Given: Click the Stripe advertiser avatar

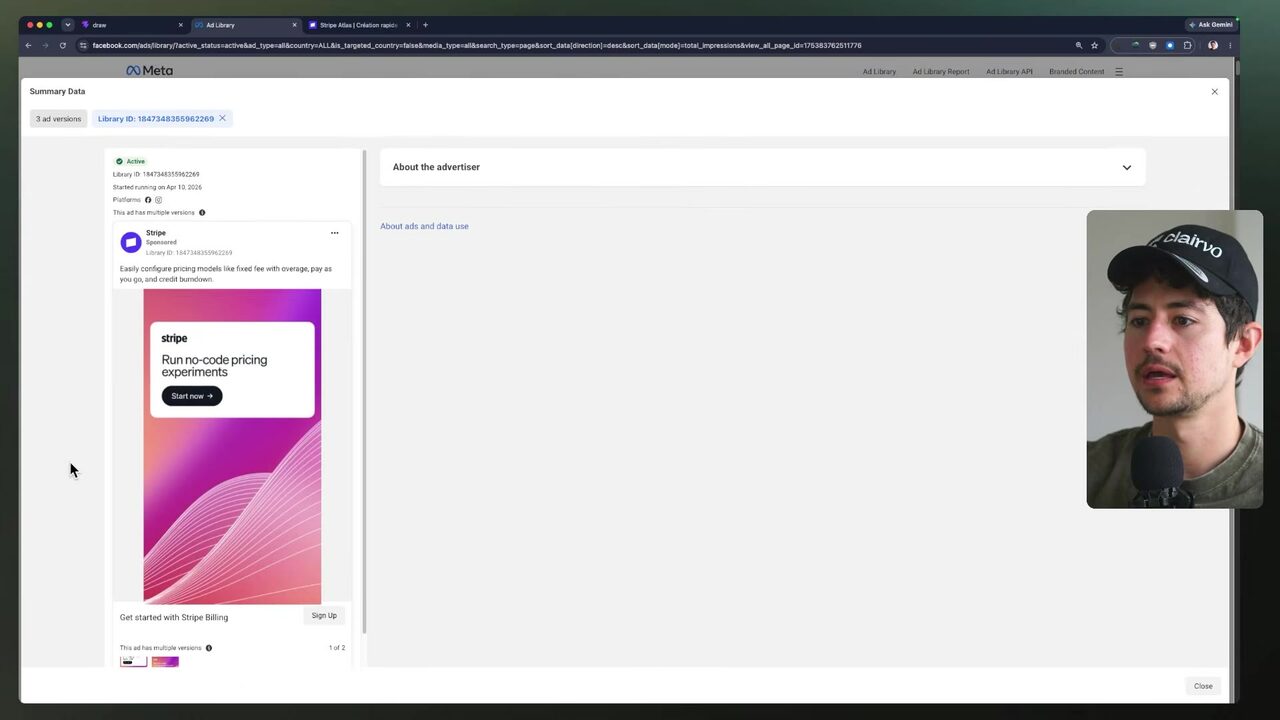Looking at the screenshot, I should point(131,242).
